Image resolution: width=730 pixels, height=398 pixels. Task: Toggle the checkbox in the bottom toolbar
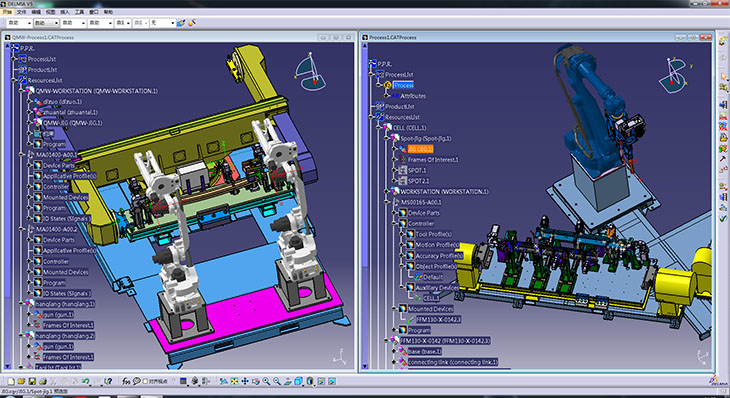145,381
